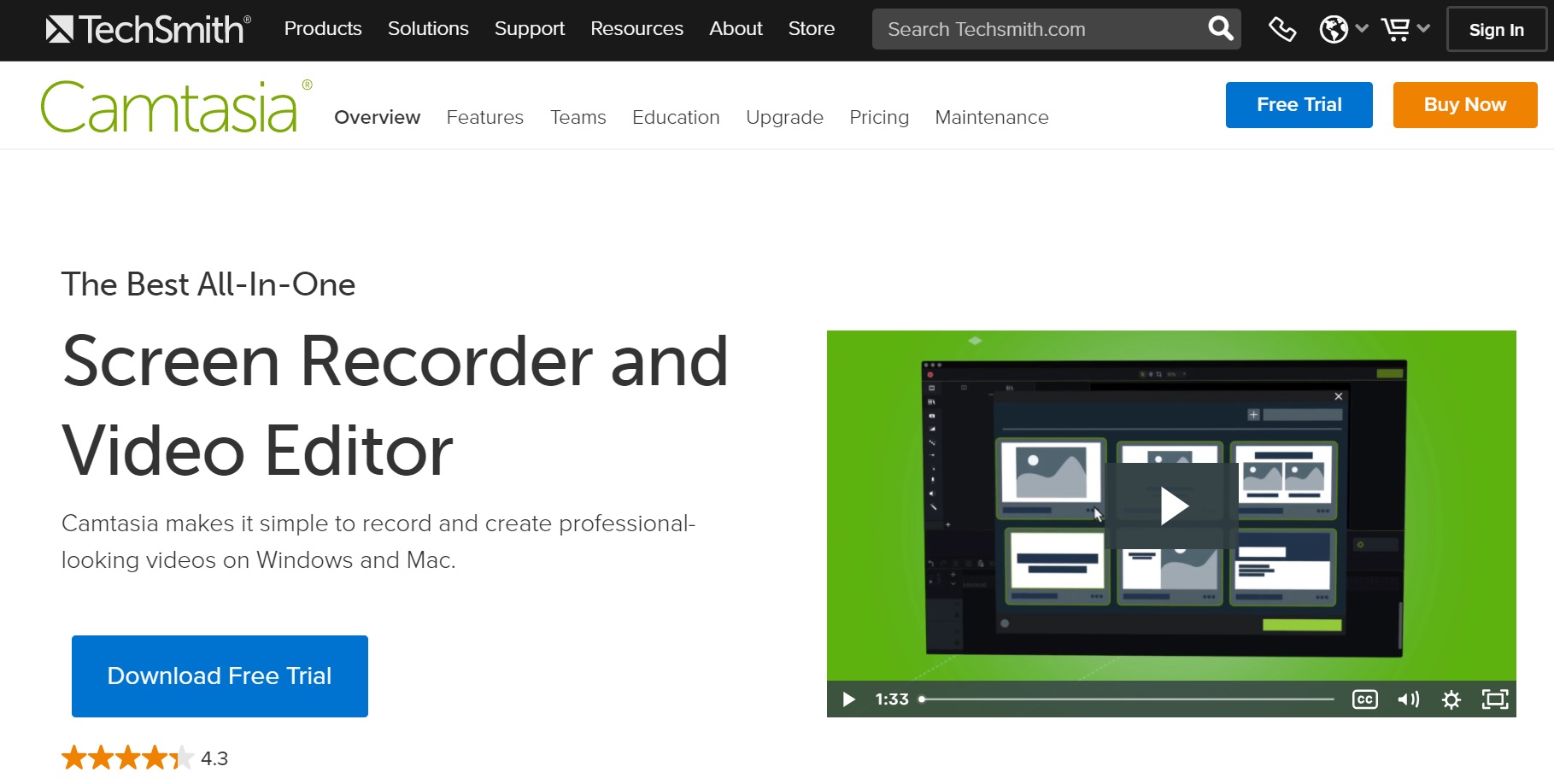Open video settings gear
This screenshot has width=1554, height=784.
point(1451,699)
